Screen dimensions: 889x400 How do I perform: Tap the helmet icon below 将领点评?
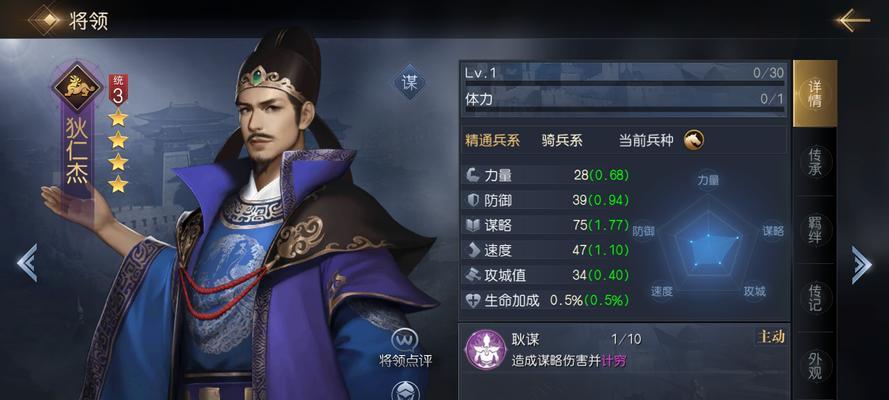(406, 392)
